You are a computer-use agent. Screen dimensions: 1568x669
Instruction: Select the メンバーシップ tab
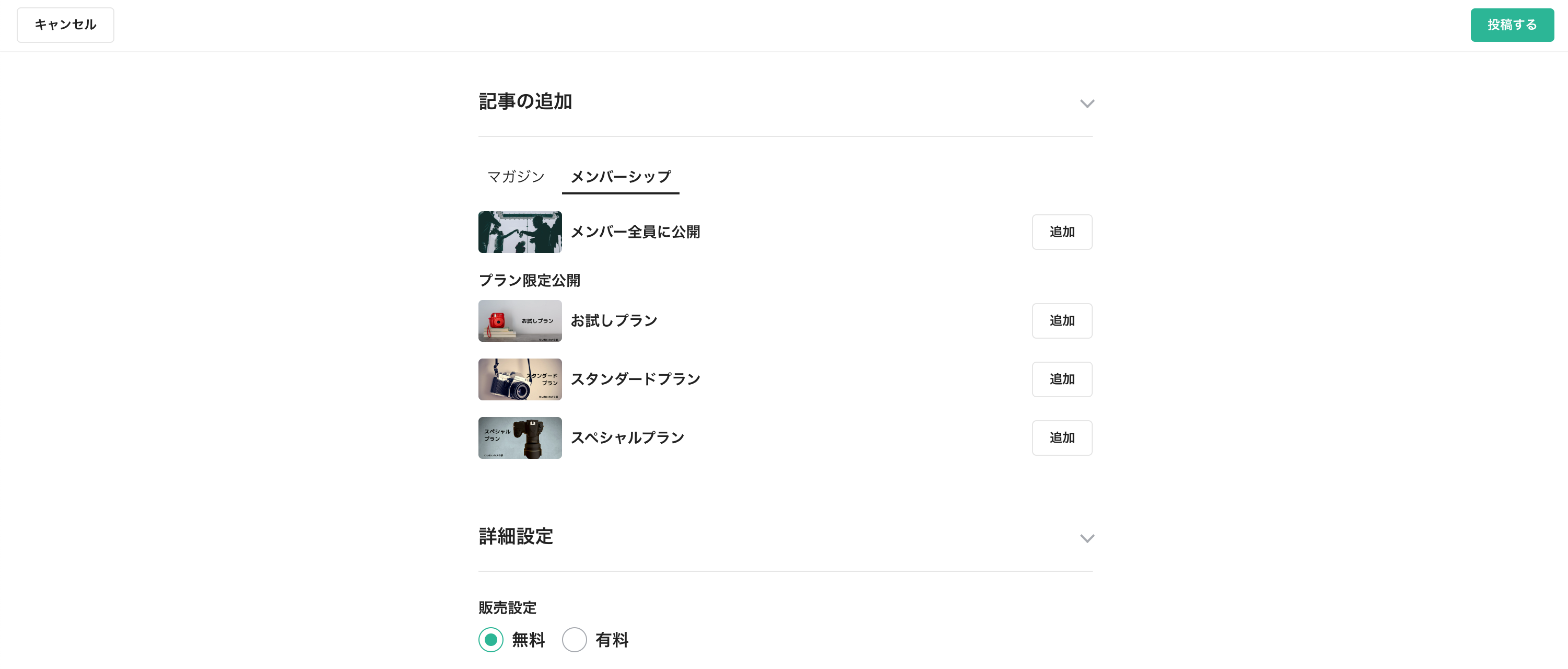[x=621, y=177]
